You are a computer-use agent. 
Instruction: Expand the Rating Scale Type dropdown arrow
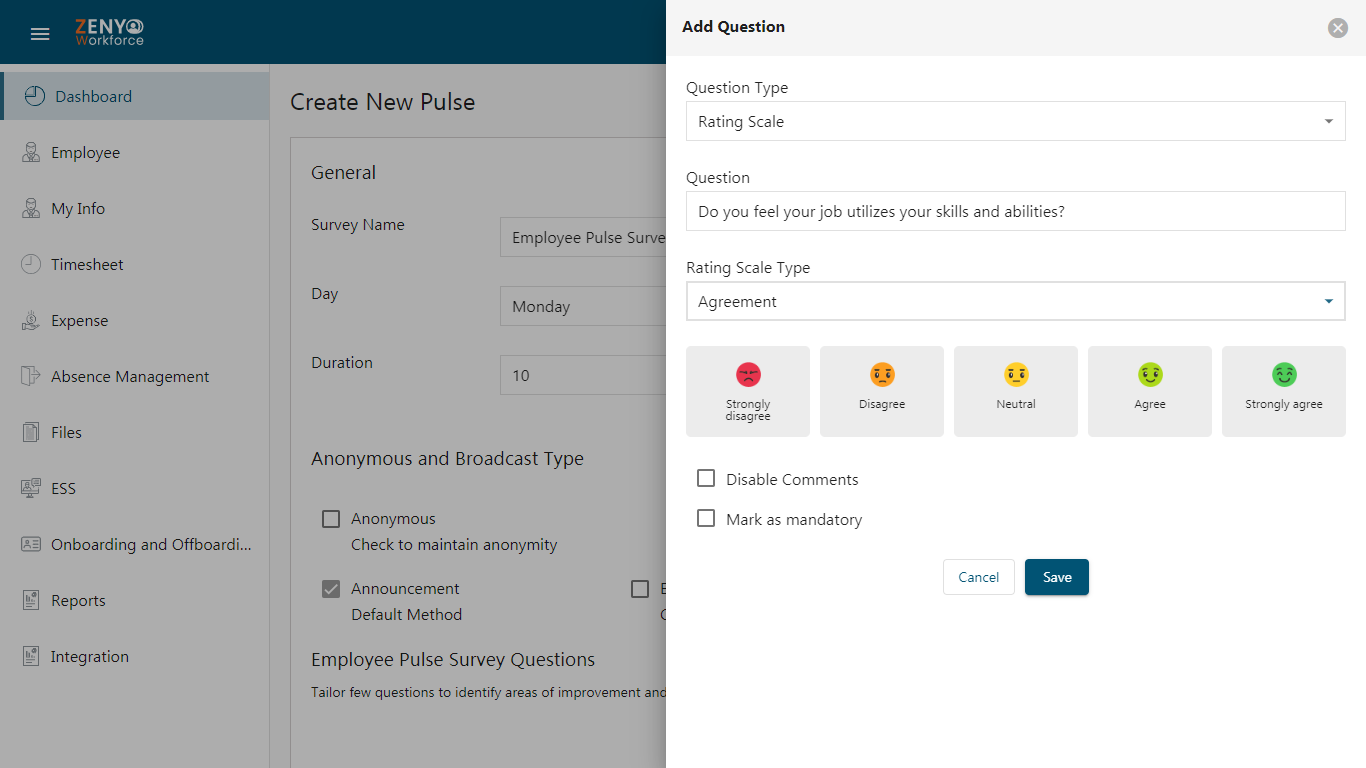coord(1329,301)
